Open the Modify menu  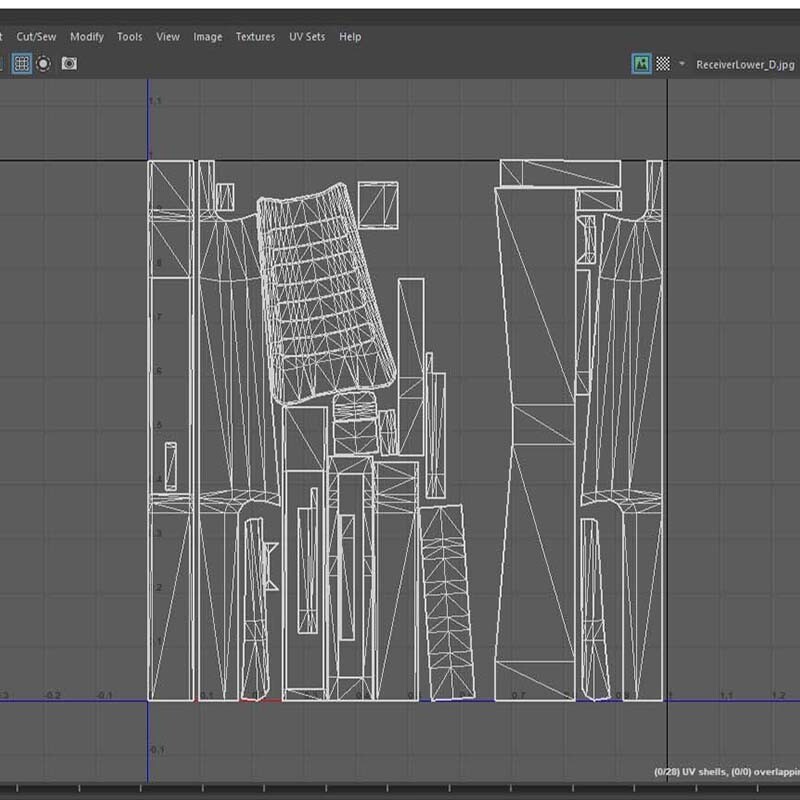point(87,37)
